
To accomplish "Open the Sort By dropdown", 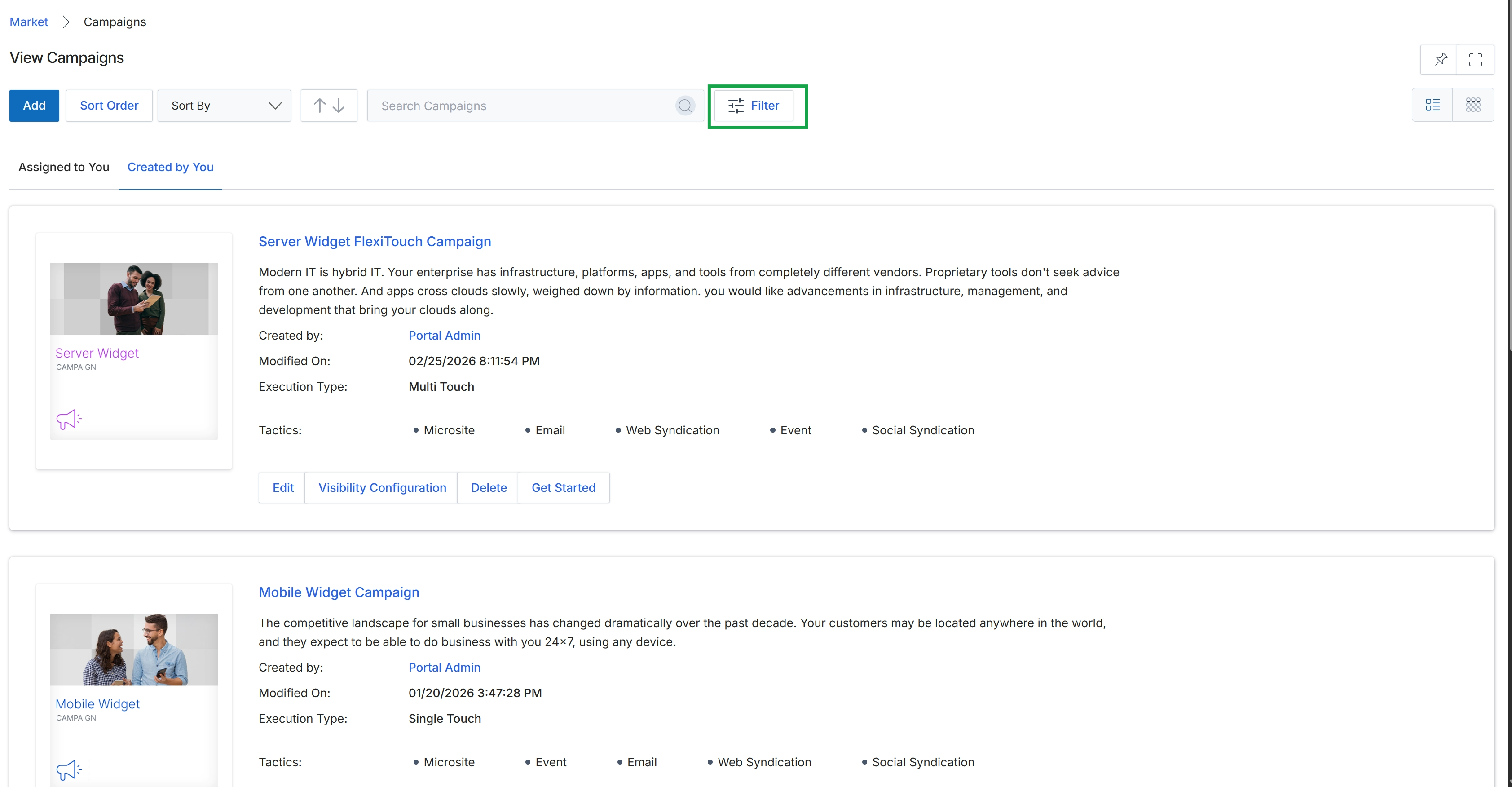I will [x=224, y=106].
